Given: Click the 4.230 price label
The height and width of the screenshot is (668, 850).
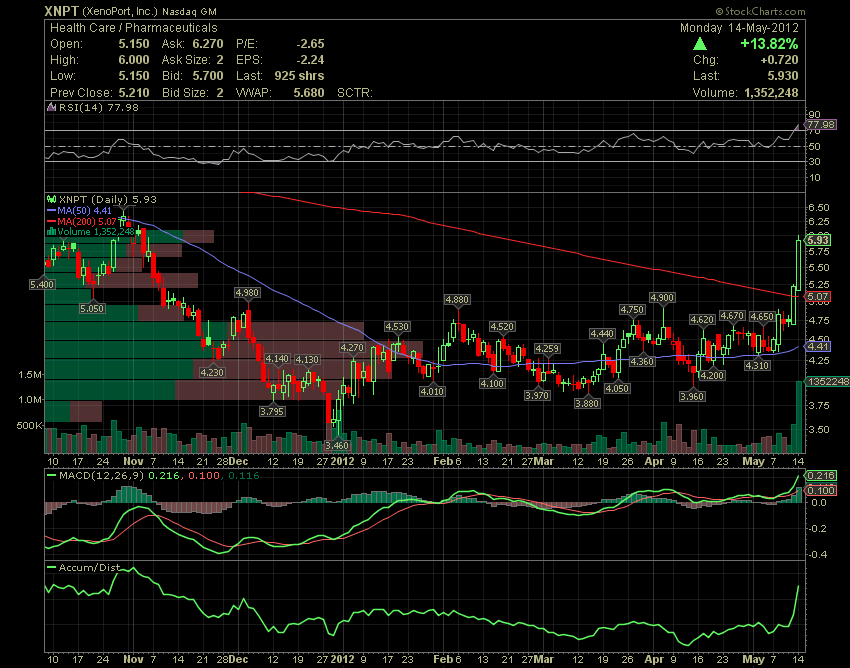Looking at the screenshot, I should coord(212,372).
